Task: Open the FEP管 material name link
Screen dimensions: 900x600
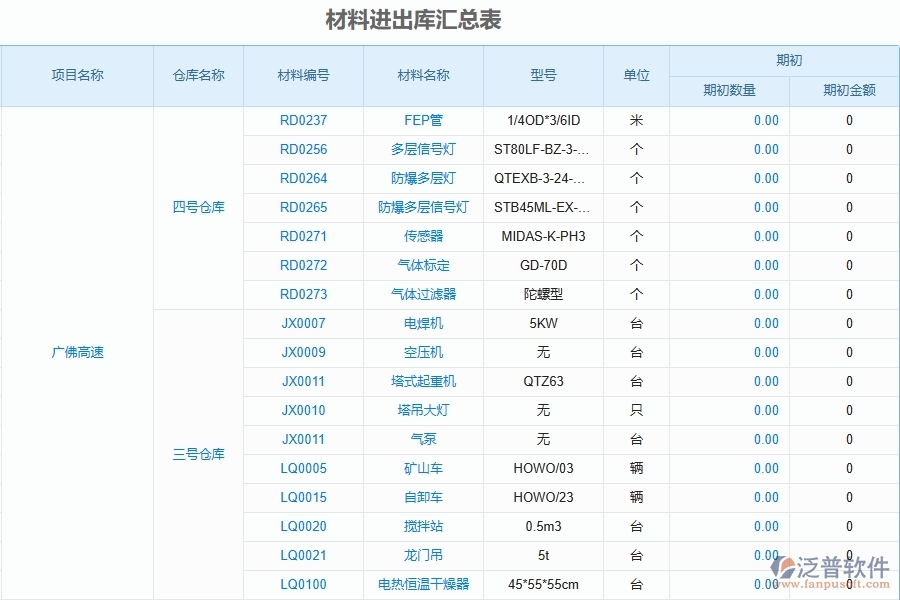Action: click(x=422, y=120)
